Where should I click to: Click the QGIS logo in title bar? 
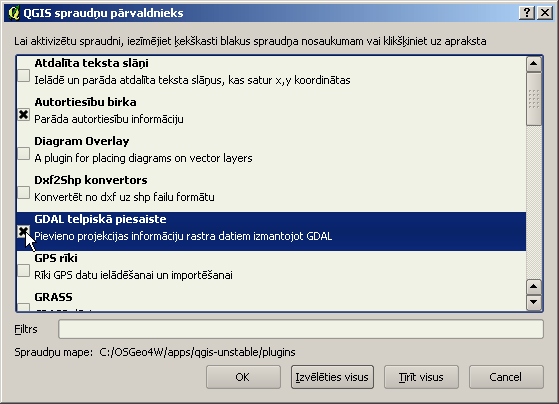click(x=14, y=13)
